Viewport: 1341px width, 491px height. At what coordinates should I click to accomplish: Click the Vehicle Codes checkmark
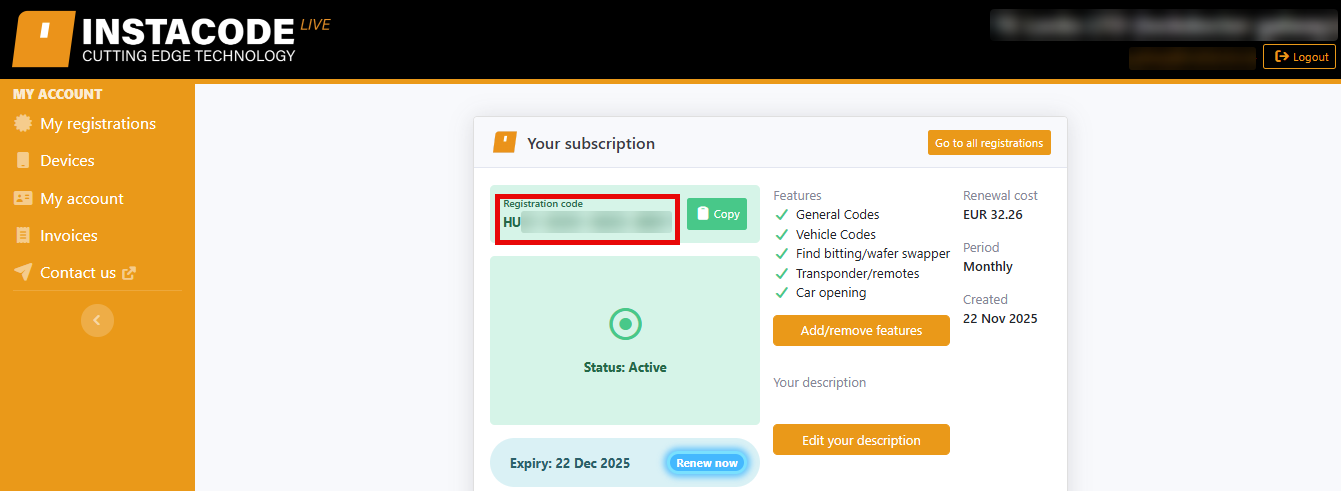tap(782, 234)
